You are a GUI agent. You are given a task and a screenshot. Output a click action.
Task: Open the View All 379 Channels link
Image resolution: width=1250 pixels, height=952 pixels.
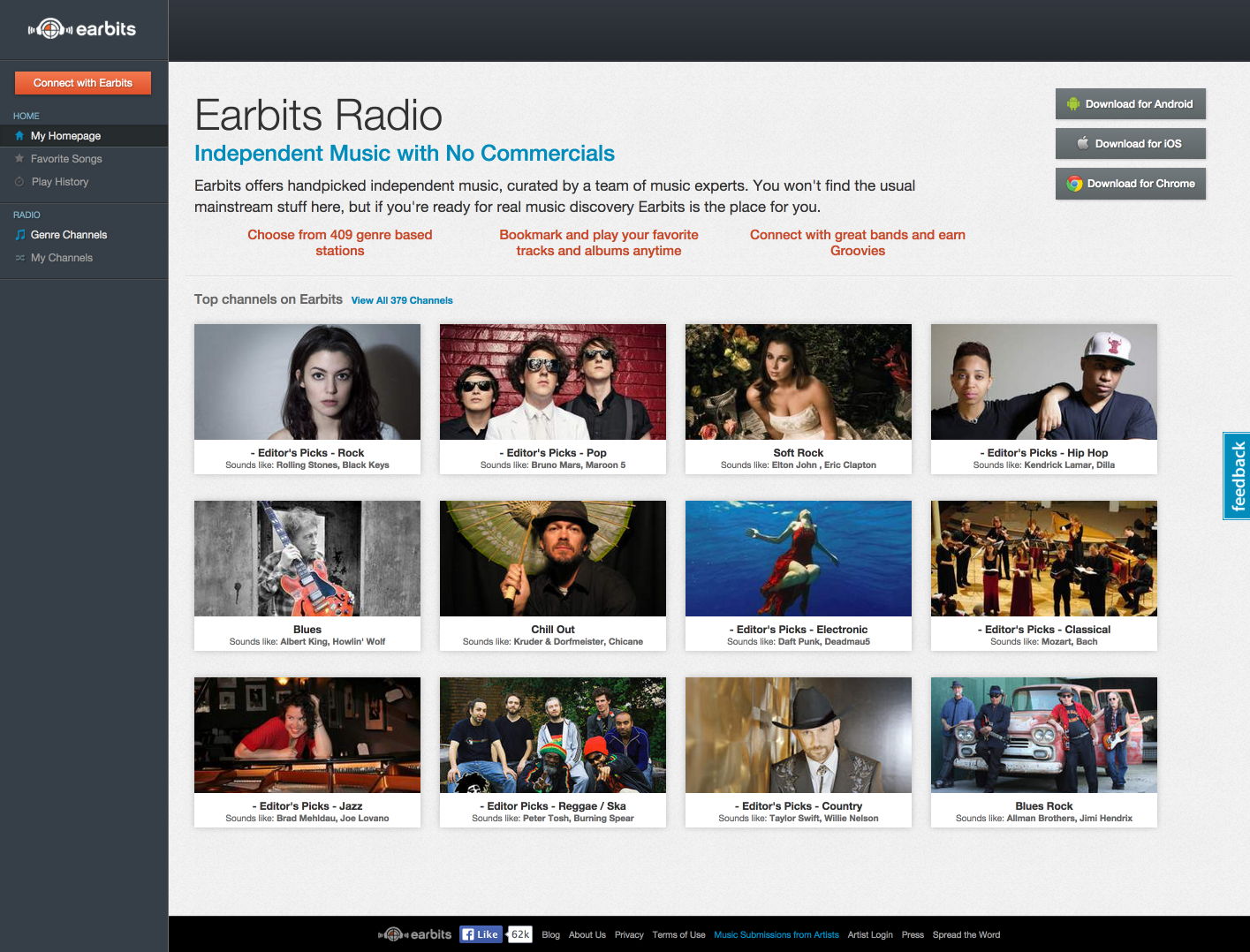coord(402,300)
